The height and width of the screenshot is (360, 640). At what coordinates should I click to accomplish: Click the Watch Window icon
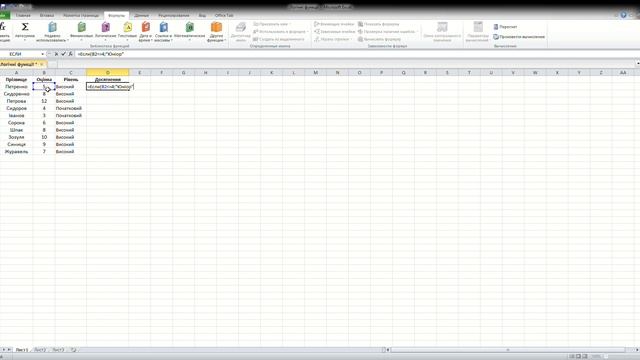(x=442, y=27)
